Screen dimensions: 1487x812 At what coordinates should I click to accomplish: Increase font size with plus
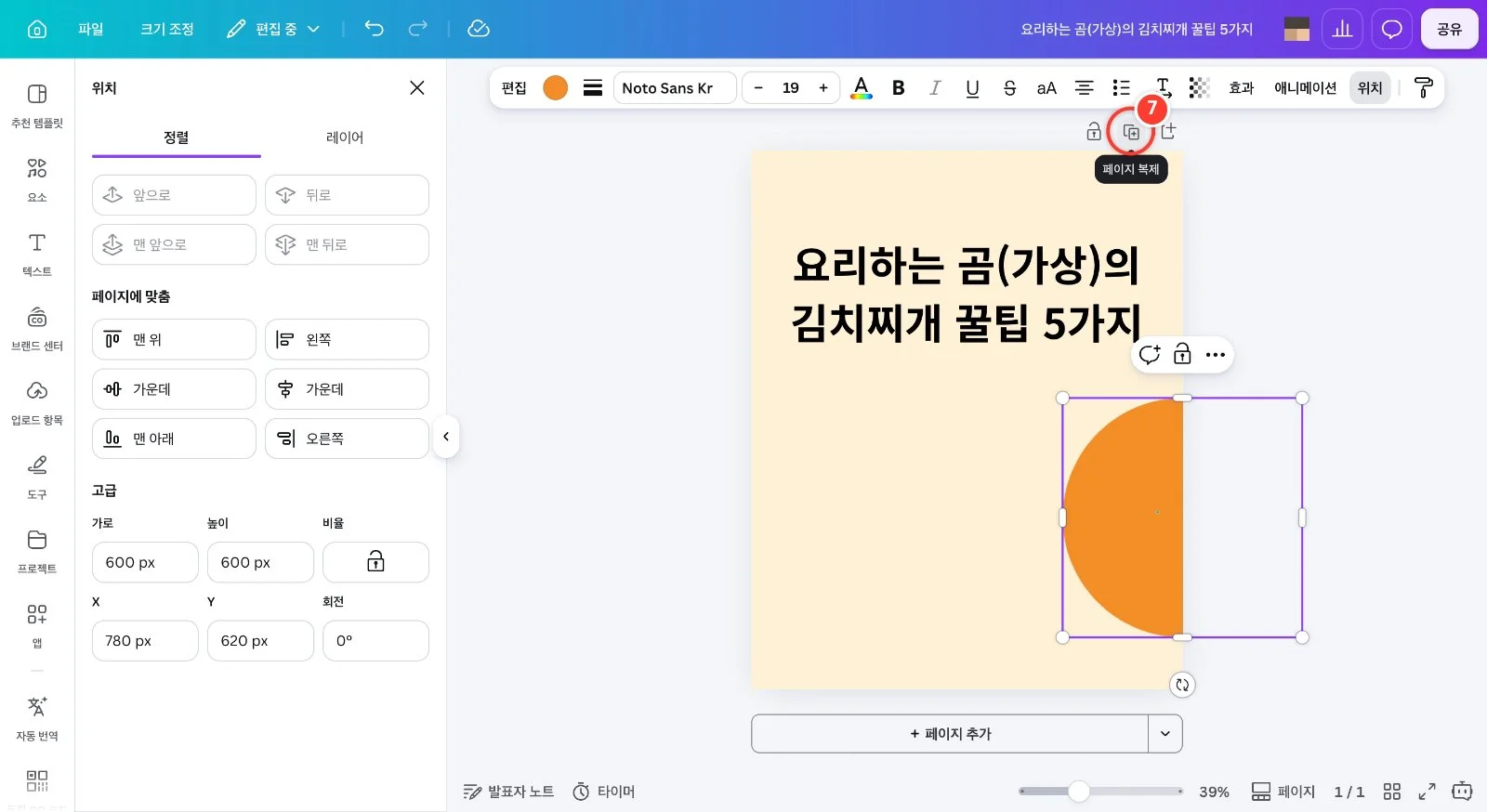pyautogui.click(x=823, y=87)
